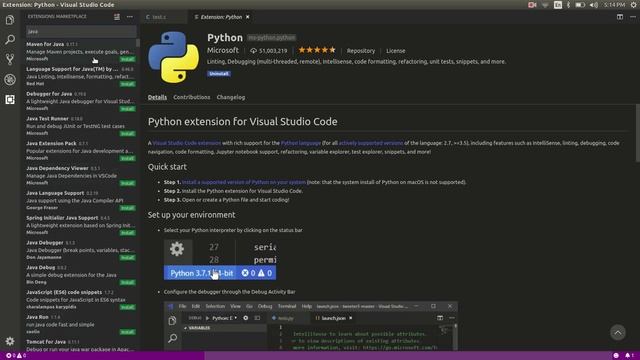Open the Debug view in activity bar
The width and height of the screenshot is (640, 360).
coord(10,79)
